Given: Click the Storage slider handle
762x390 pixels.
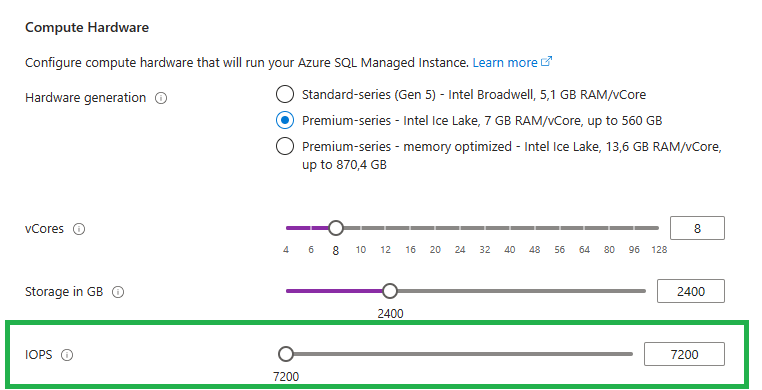Looking at the screenshot, I should click(390, 291).
